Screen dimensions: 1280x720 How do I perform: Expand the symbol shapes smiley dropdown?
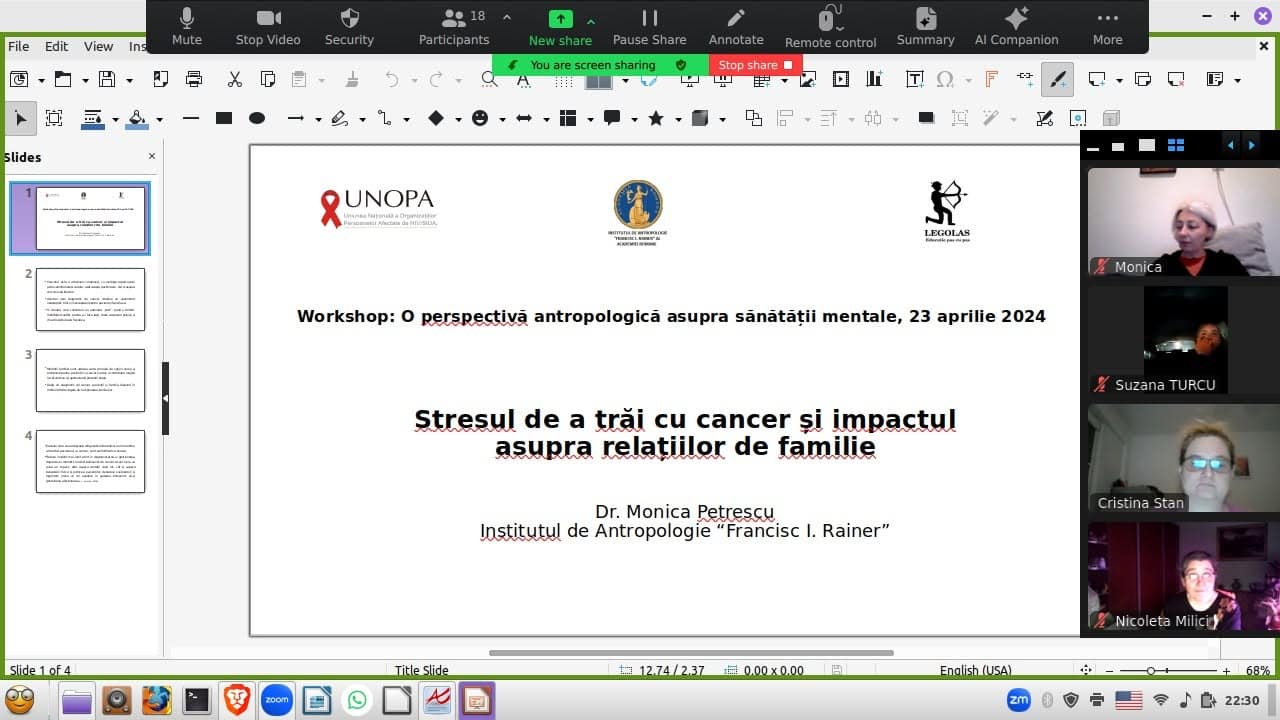[502, 119]
